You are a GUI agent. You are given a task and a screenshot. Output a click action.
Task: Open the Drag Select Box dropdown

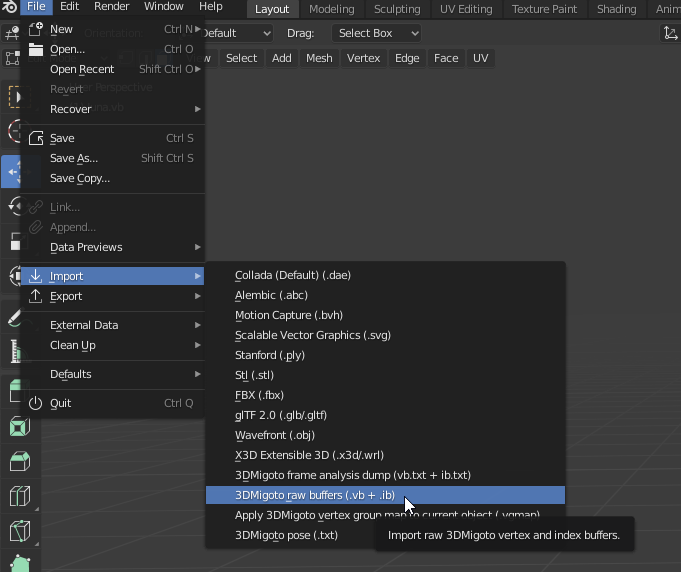[x=376, y=33]
